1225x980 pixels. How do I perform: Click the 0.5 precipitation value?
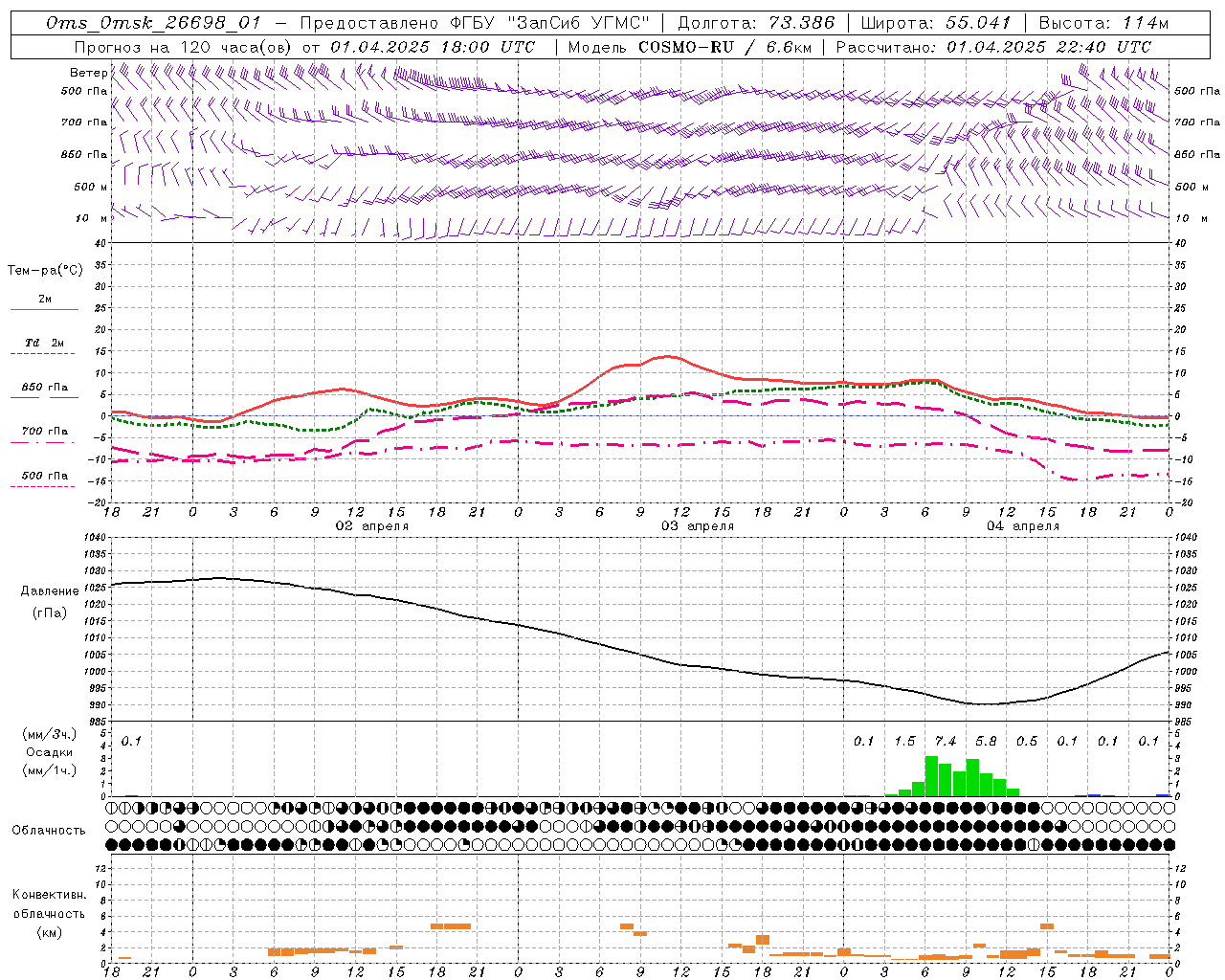click(1027, 742)
